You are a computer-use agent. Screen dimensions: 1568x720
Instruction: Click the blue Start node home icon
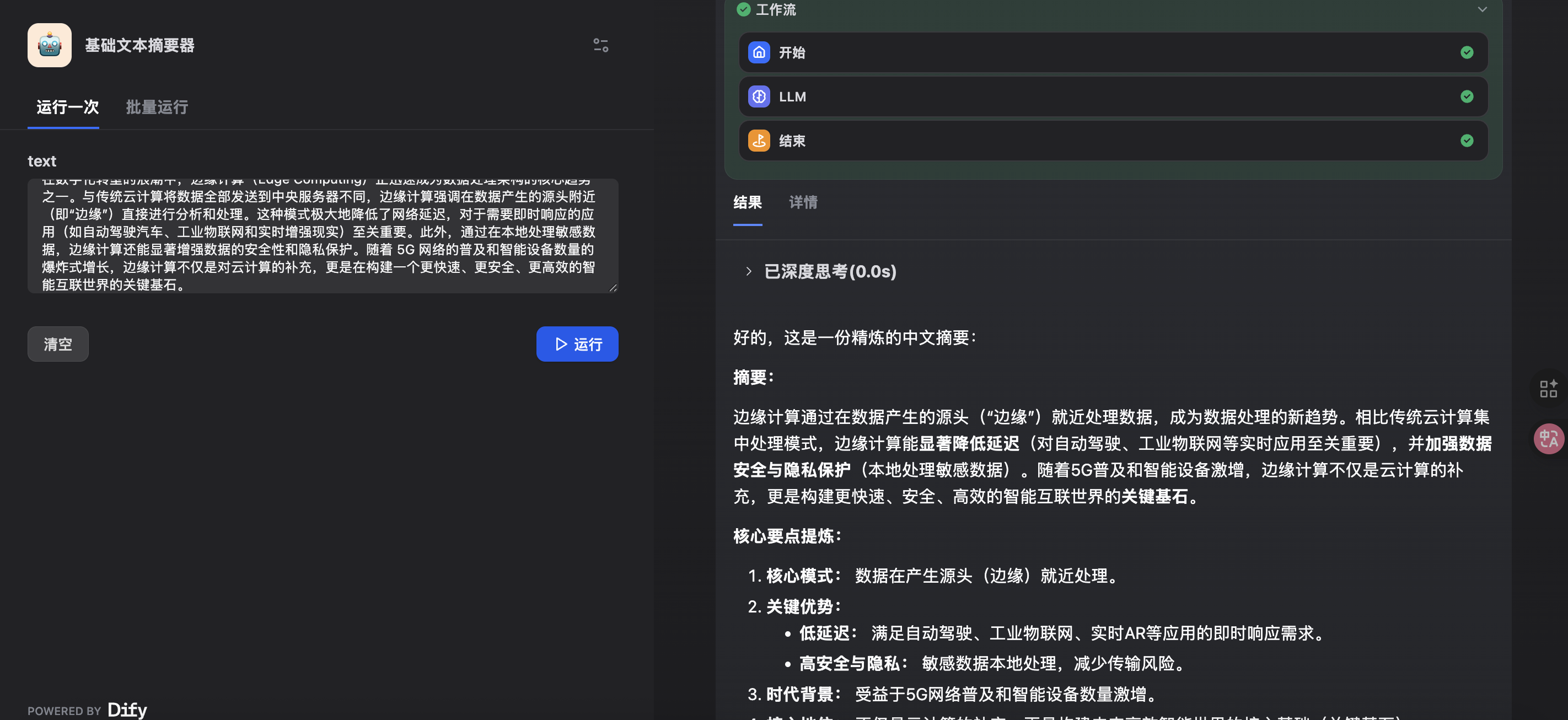759,52
